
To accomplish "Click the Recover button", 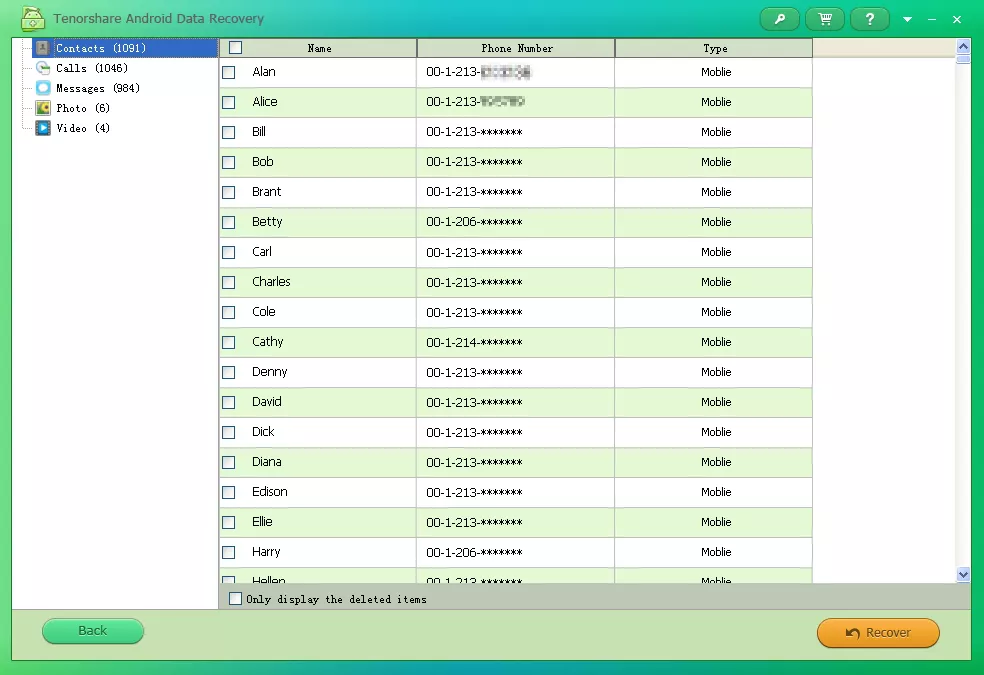I will click(x=878, y=632).
